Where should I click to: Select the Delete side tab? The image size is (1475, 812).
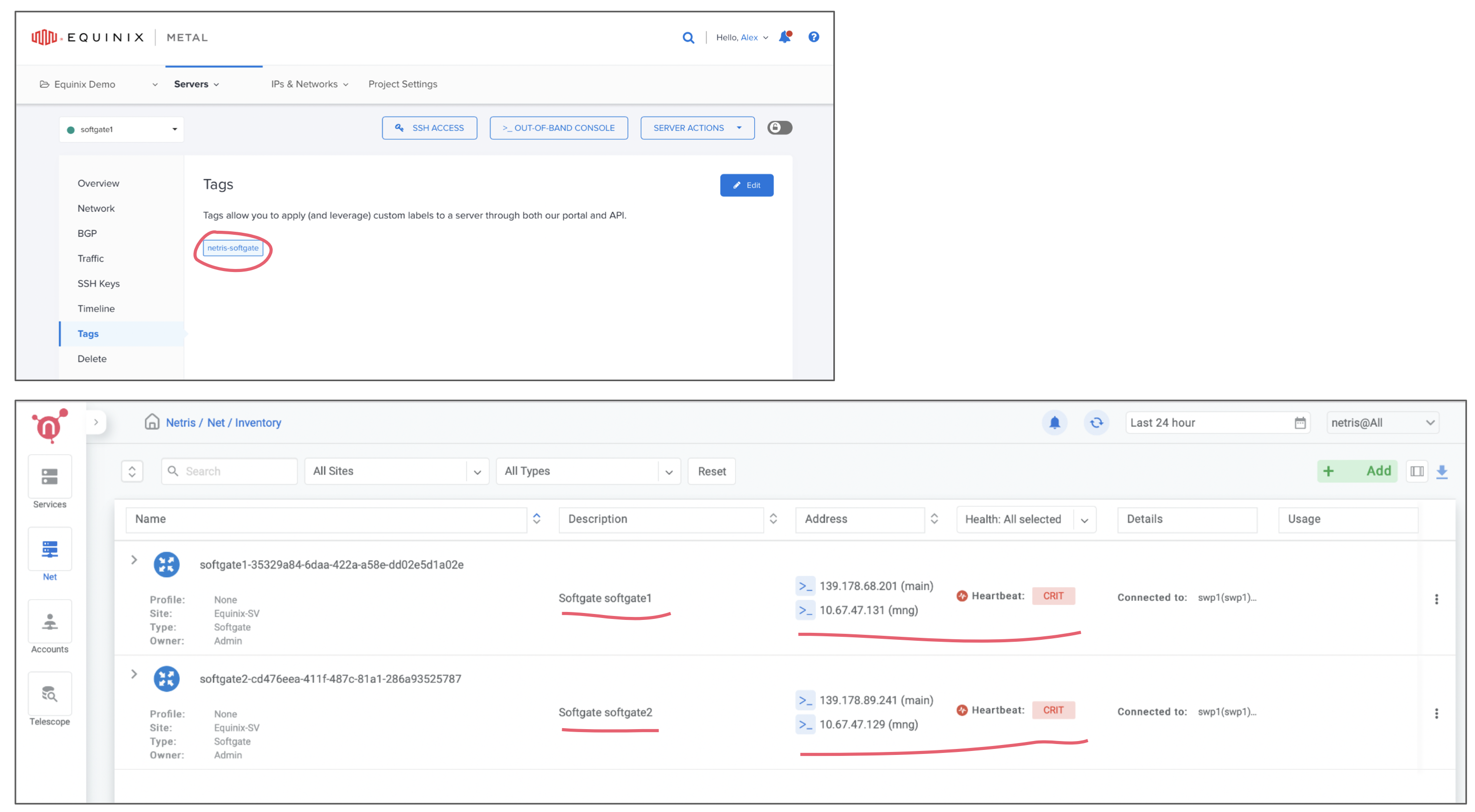(91, 359)
